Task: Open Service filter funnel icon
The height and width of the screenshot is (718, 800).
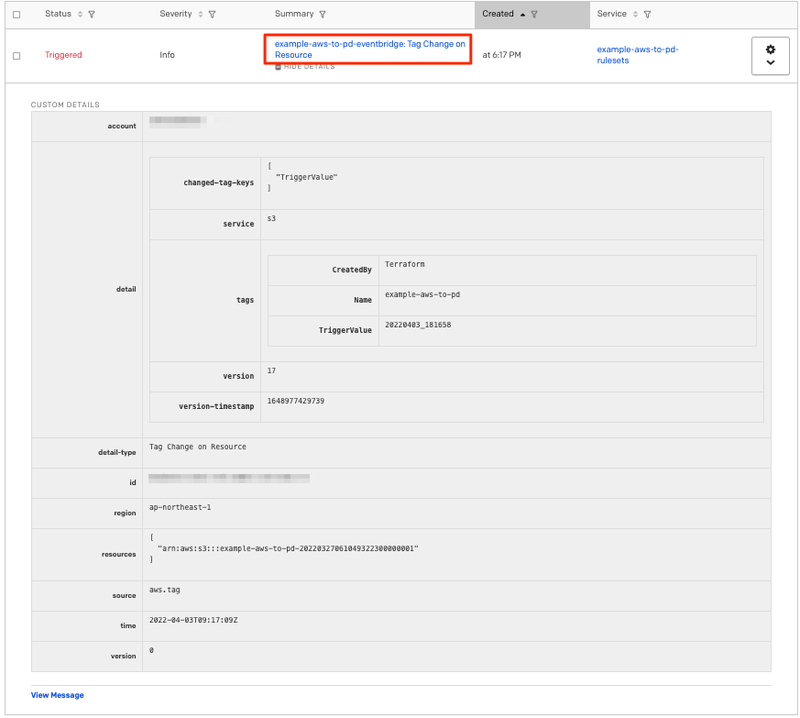Action: (x=647, y=14)
